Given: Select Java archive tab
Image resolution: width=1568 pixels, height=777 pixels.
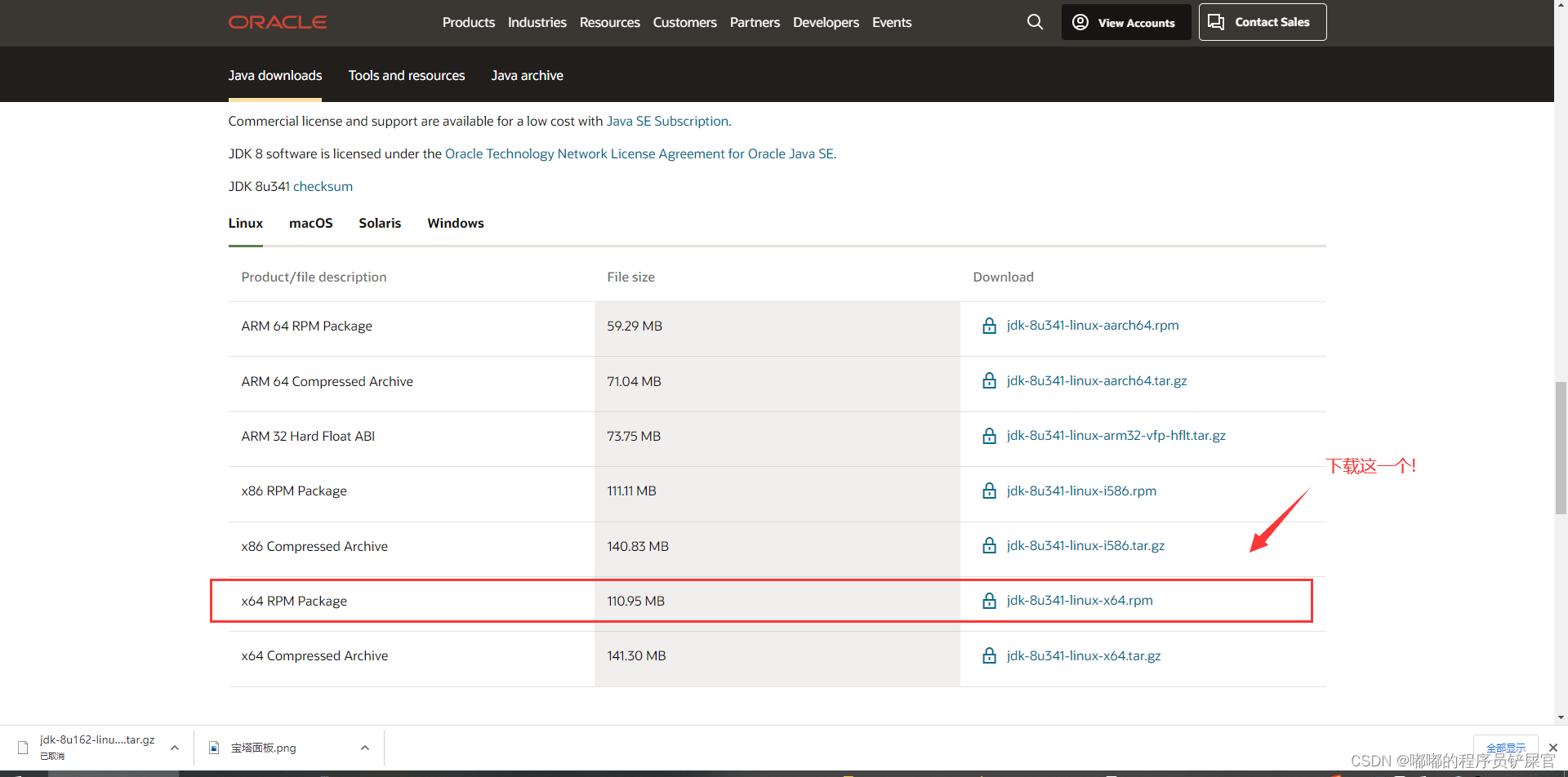Looking at the screenshot, I should 528,75.
